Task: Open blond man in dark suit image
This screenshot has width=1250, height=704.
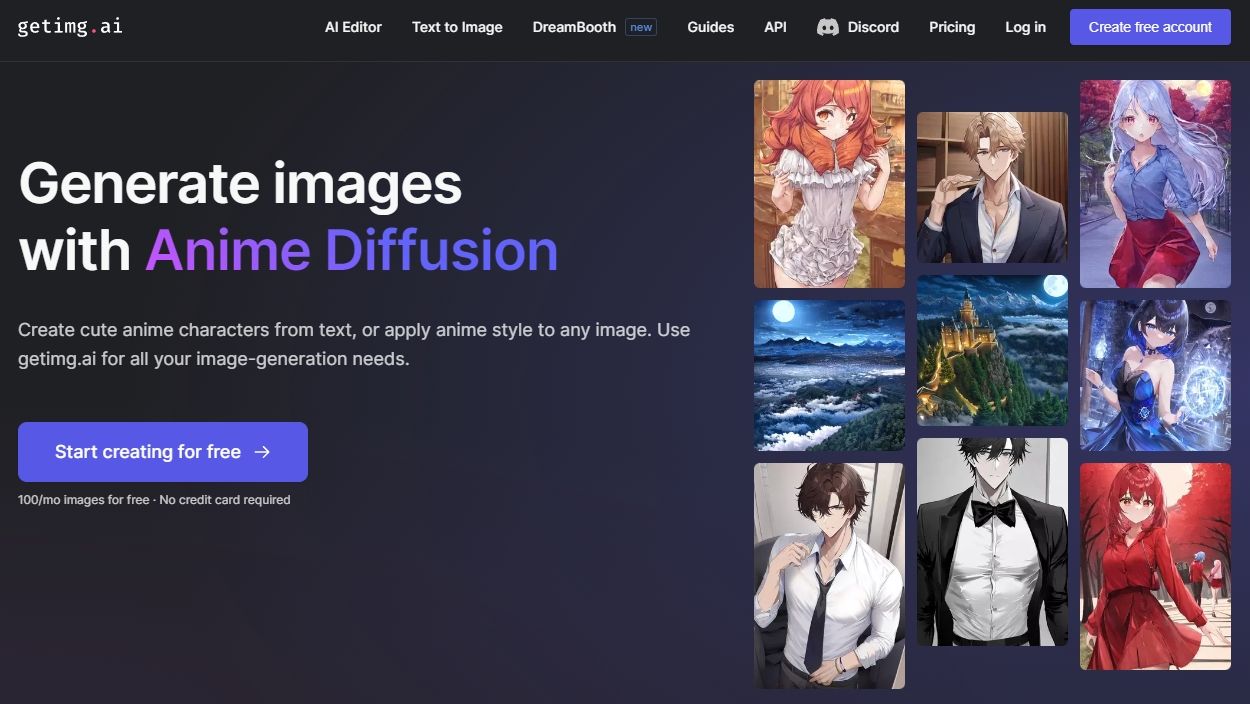Action: (992, 188)
